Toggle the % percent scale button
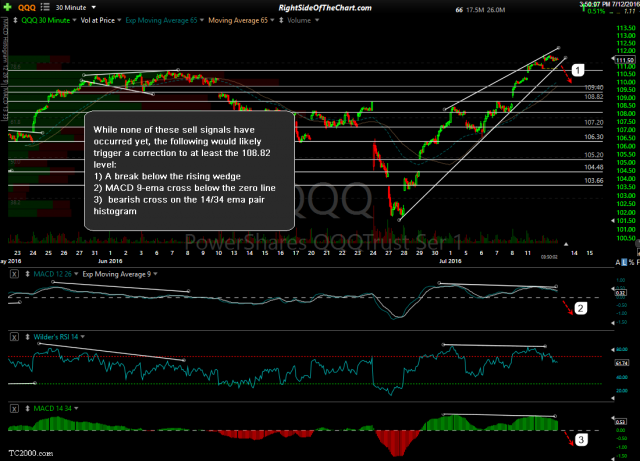 tap(631, 262)
